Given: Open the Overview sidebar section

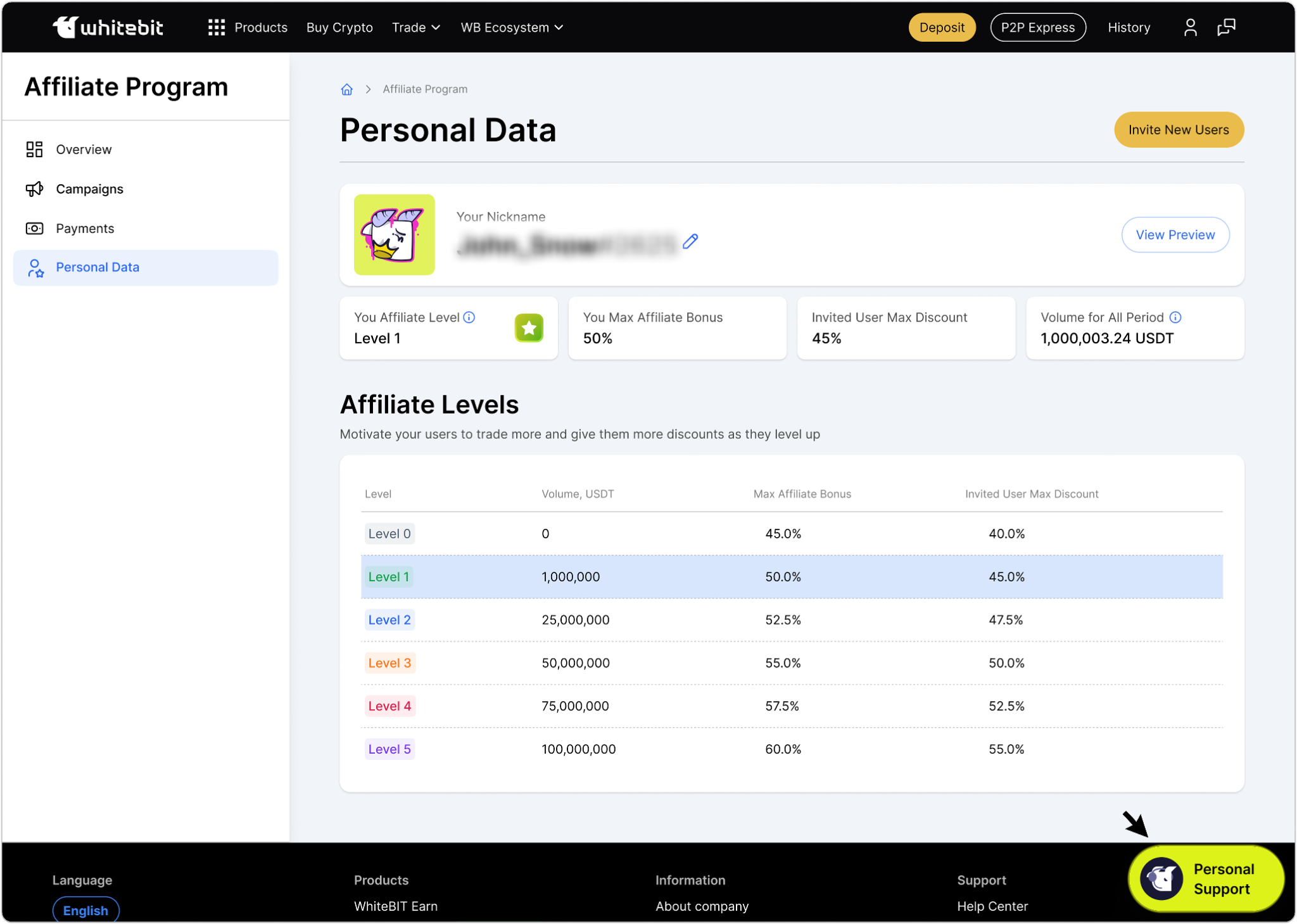Looking at the screenshot, I should tap(84, 149).
